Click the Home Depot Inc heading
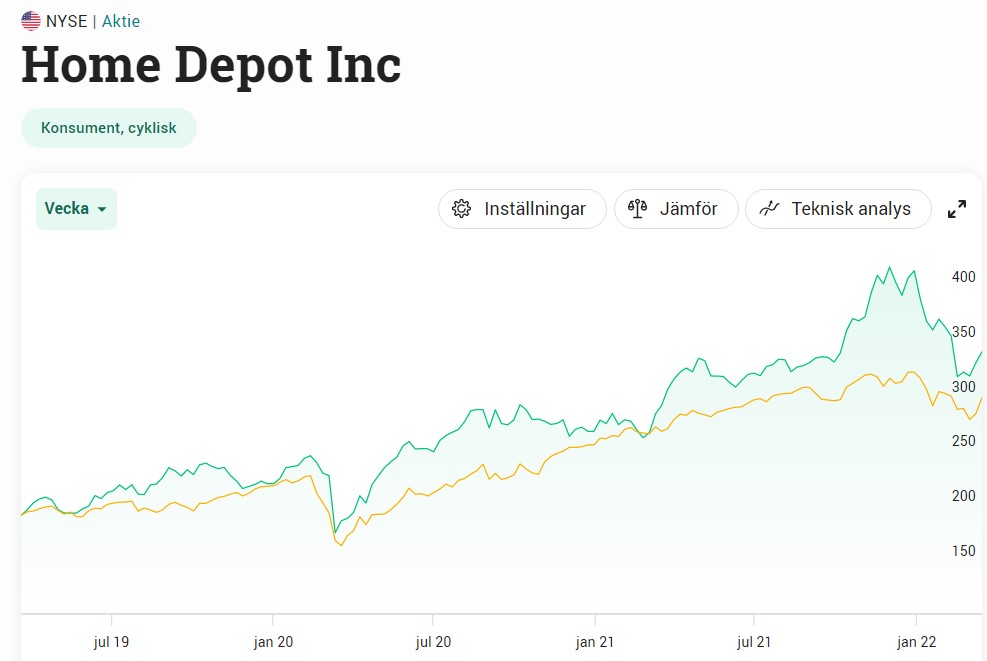987x661 pixels. [x=211, y=65]
